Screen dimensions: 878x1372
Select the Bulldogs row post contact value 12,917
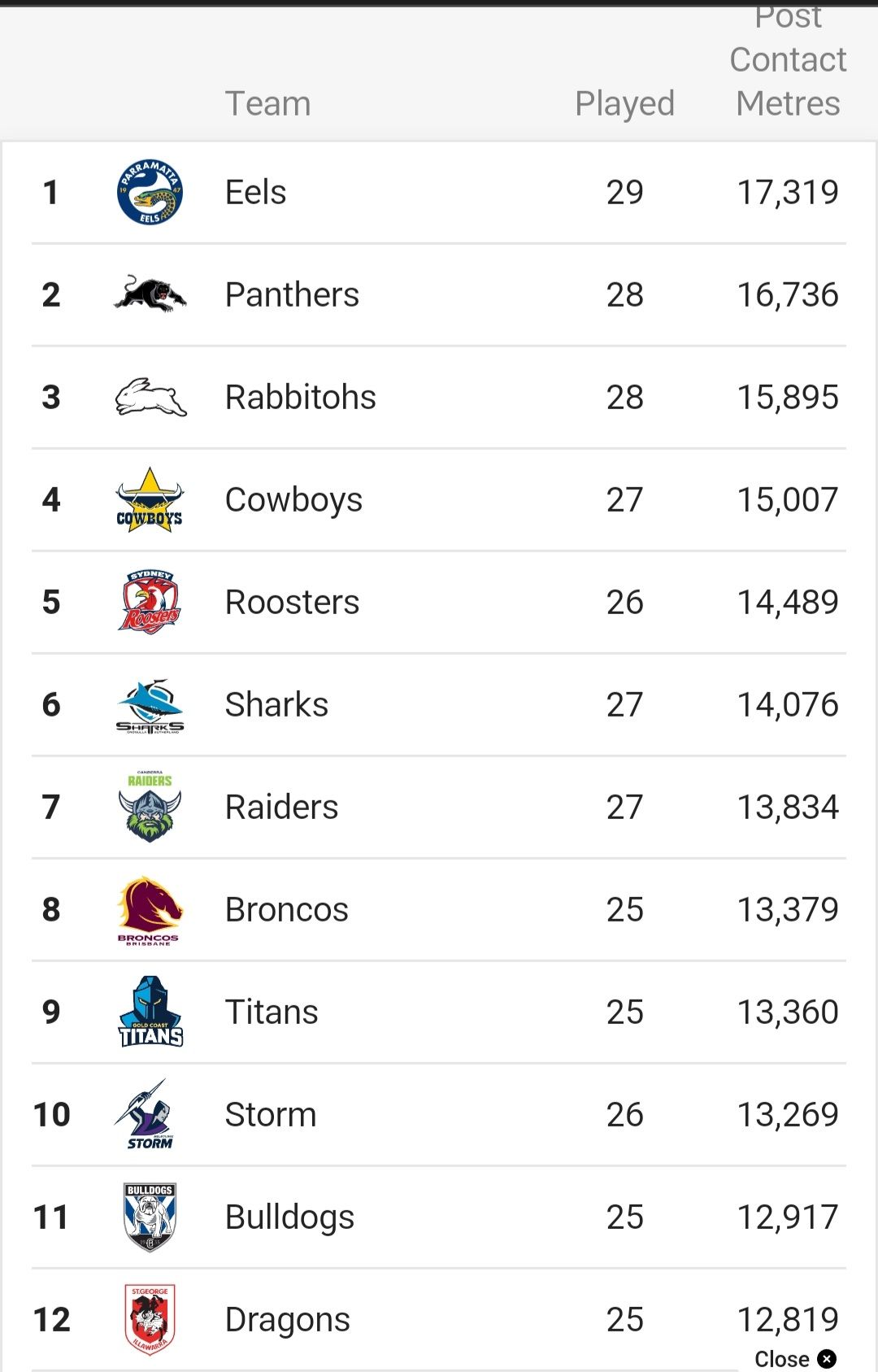tap(787, 1217)
